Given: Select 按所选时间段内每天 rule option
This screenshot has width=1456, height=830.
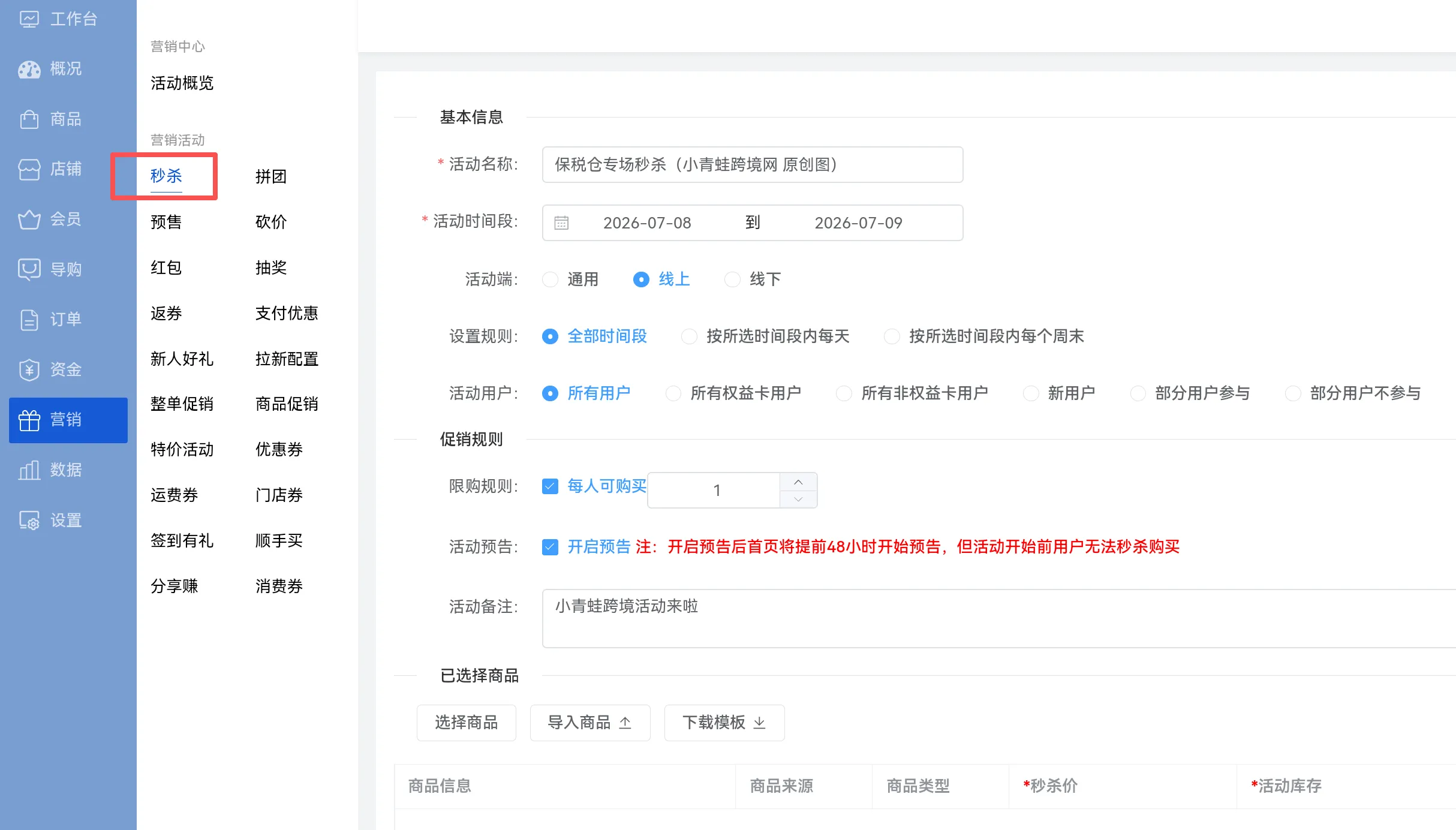Looking at the screenshot, I should (689, 336).
